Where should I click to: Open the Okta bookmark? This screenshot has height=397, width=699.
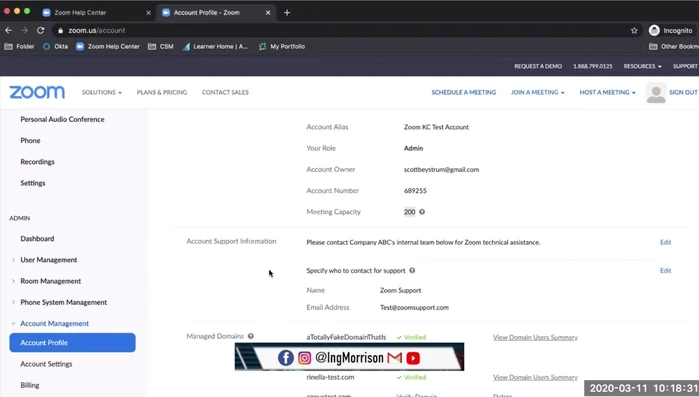pyautogui.click(x=55, y=46)
